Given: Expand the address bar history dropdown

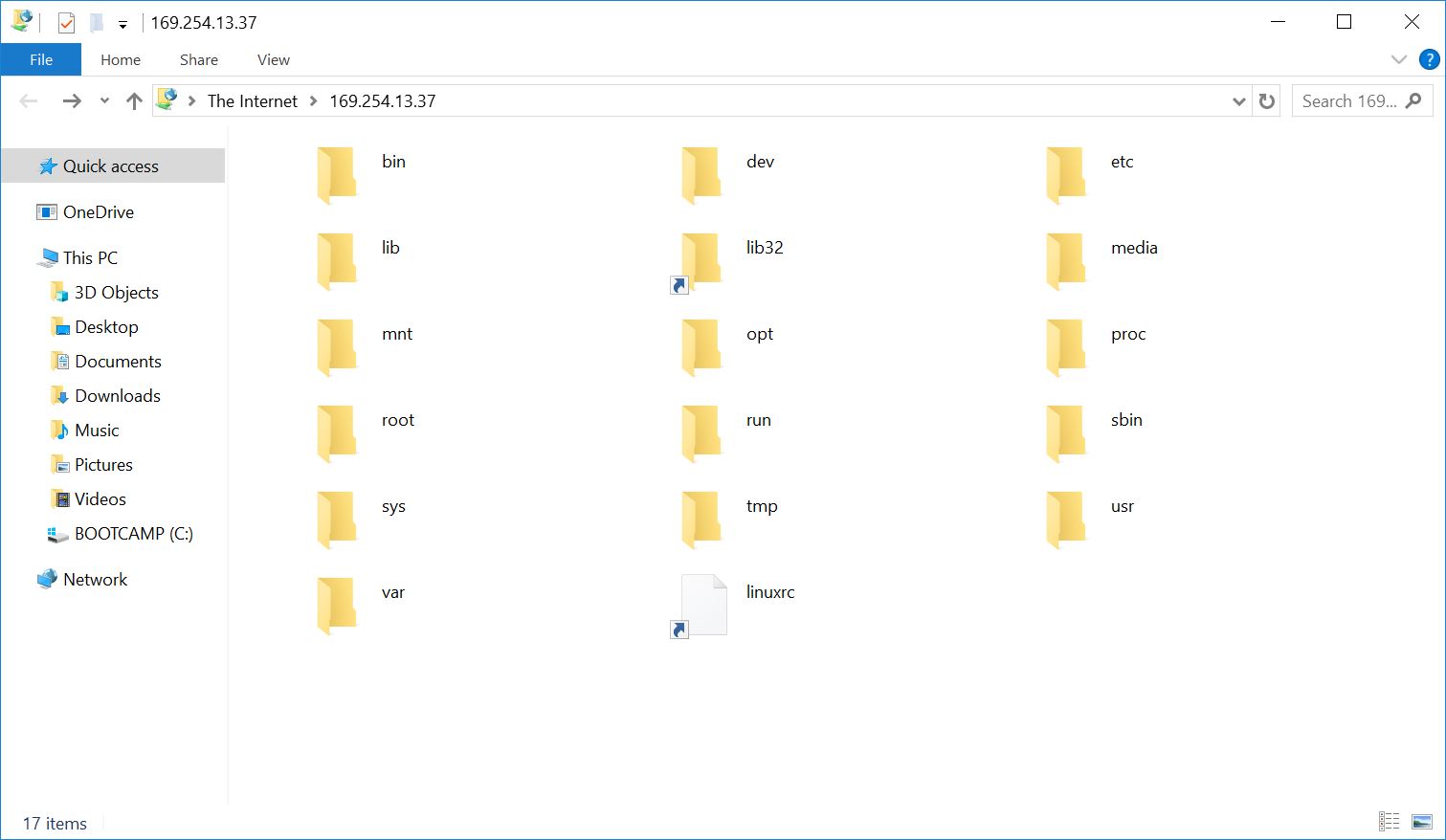Looking at the screenshot, I should (x=1238, y=101).
